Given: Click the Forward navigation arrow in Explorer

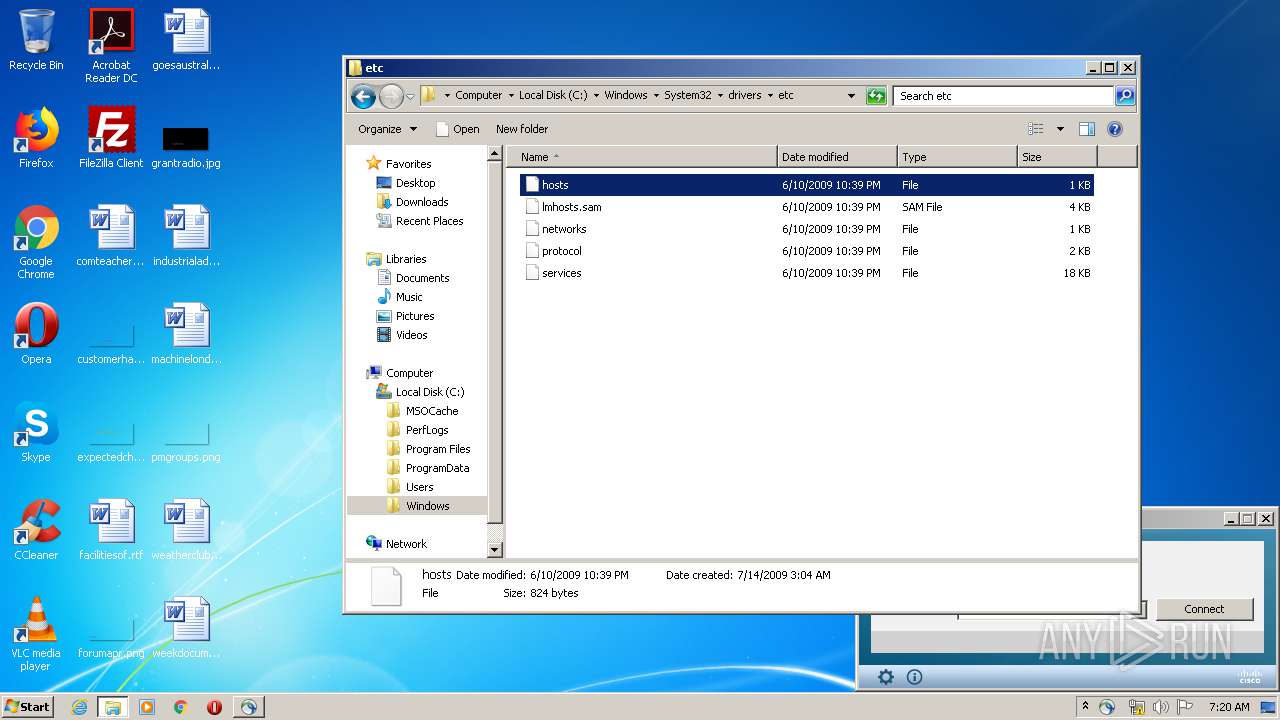Looking at the screenshot, I should tap(391, 96).
